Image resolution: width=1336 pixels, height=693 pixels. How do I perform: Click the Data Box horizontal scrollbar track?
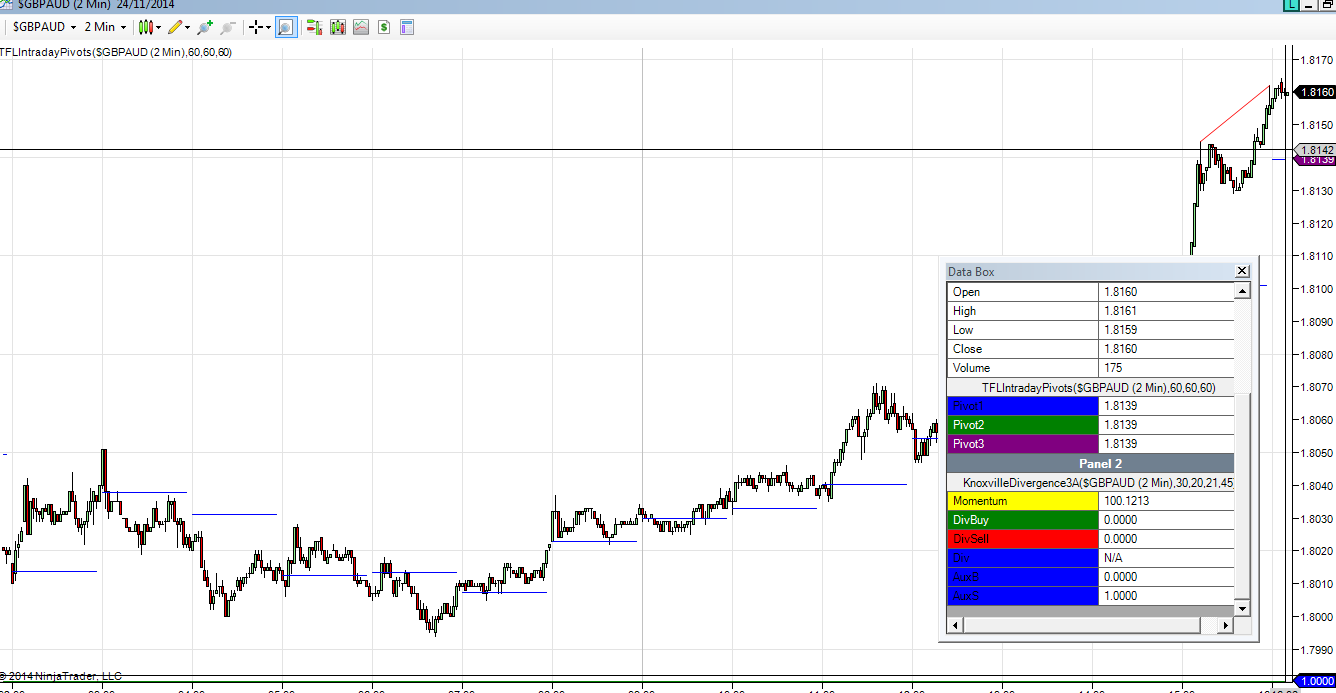point(1208,625)
